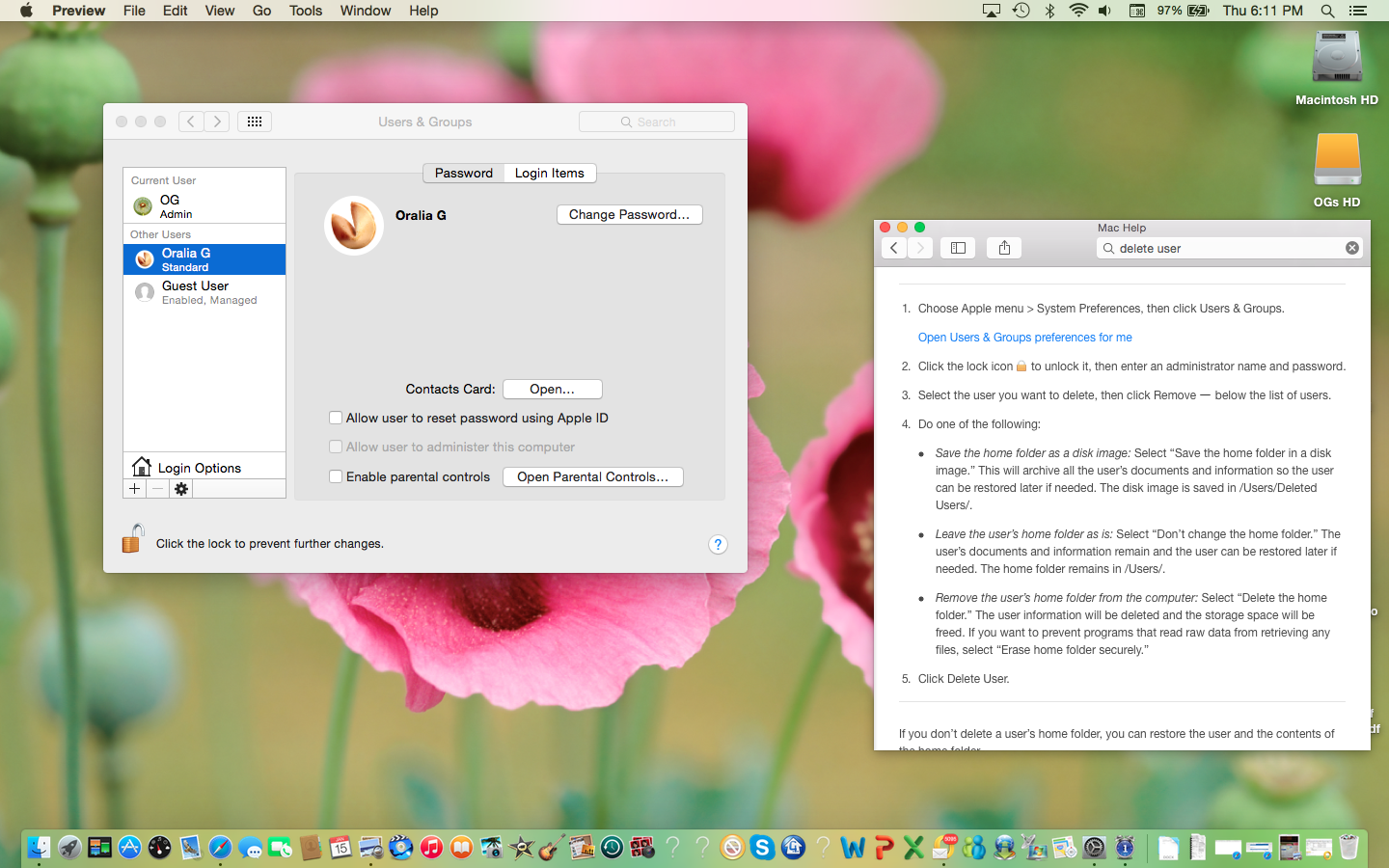Toggle Allow user to administer this computer
Image resolution: width=1389 pixels, height=868 pixels.
[336, 447]
